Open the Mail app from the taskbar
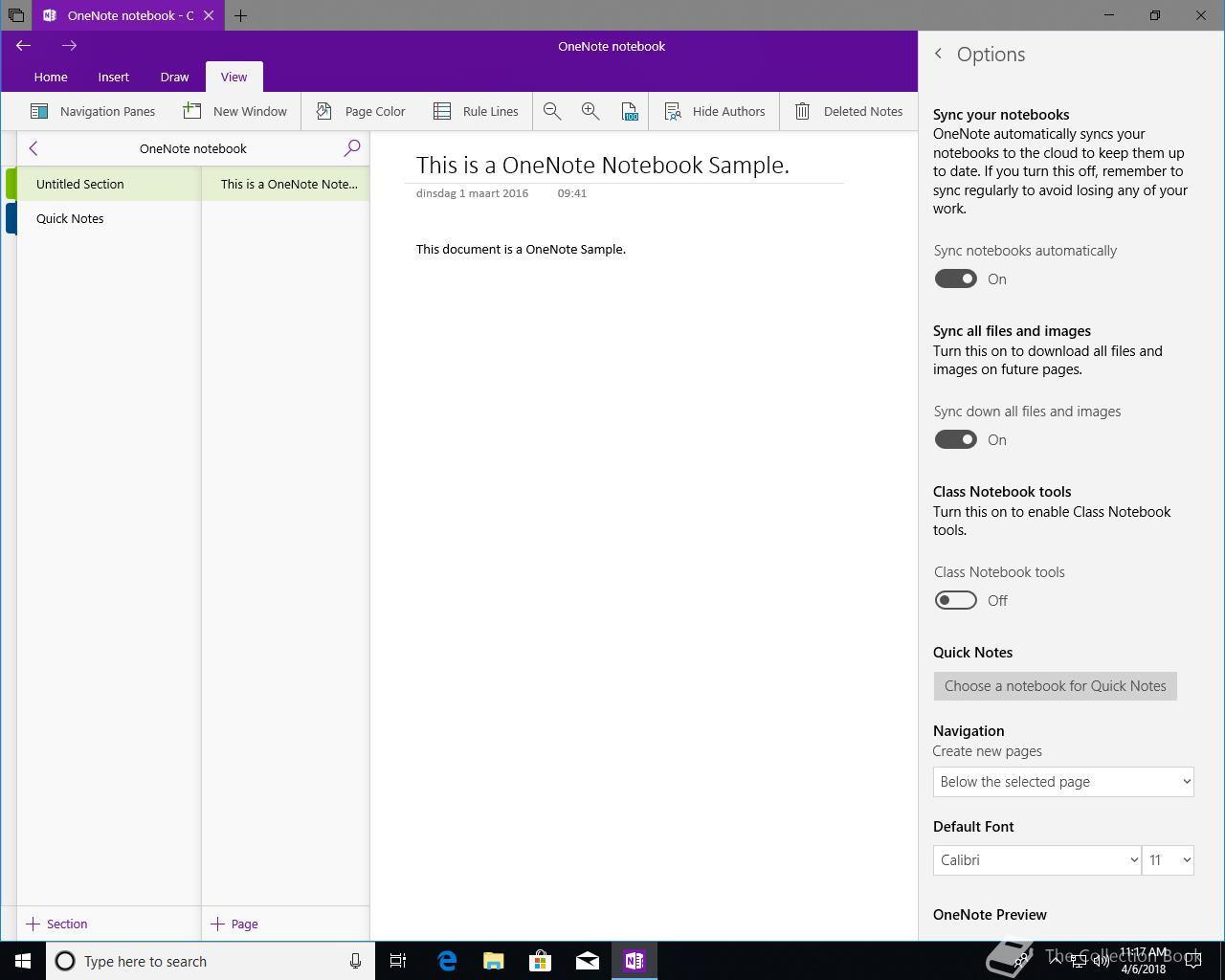This screenshot has width=1225, height=980. (x=588, y=961)
